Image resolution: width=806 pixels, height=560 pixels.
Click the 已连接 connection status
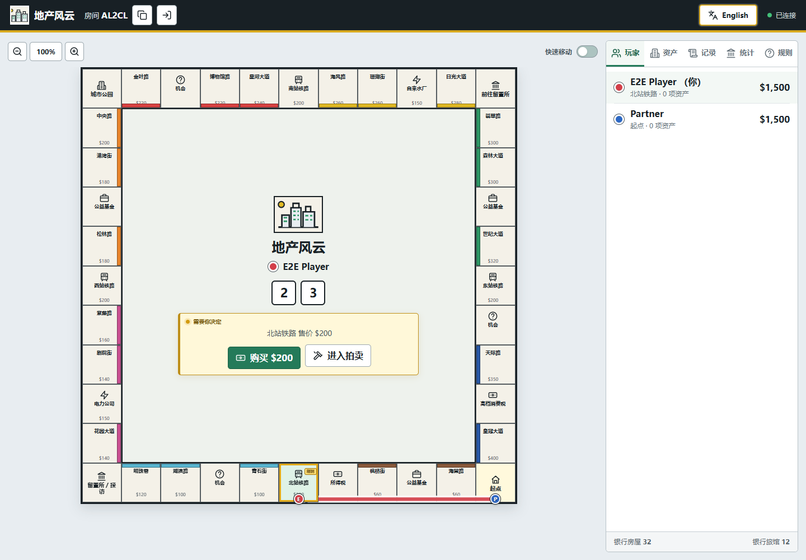point(782,15)
